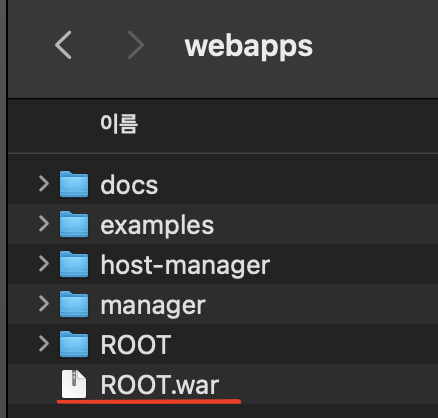Select the ROOT folder icon

[x=74, y=344]
